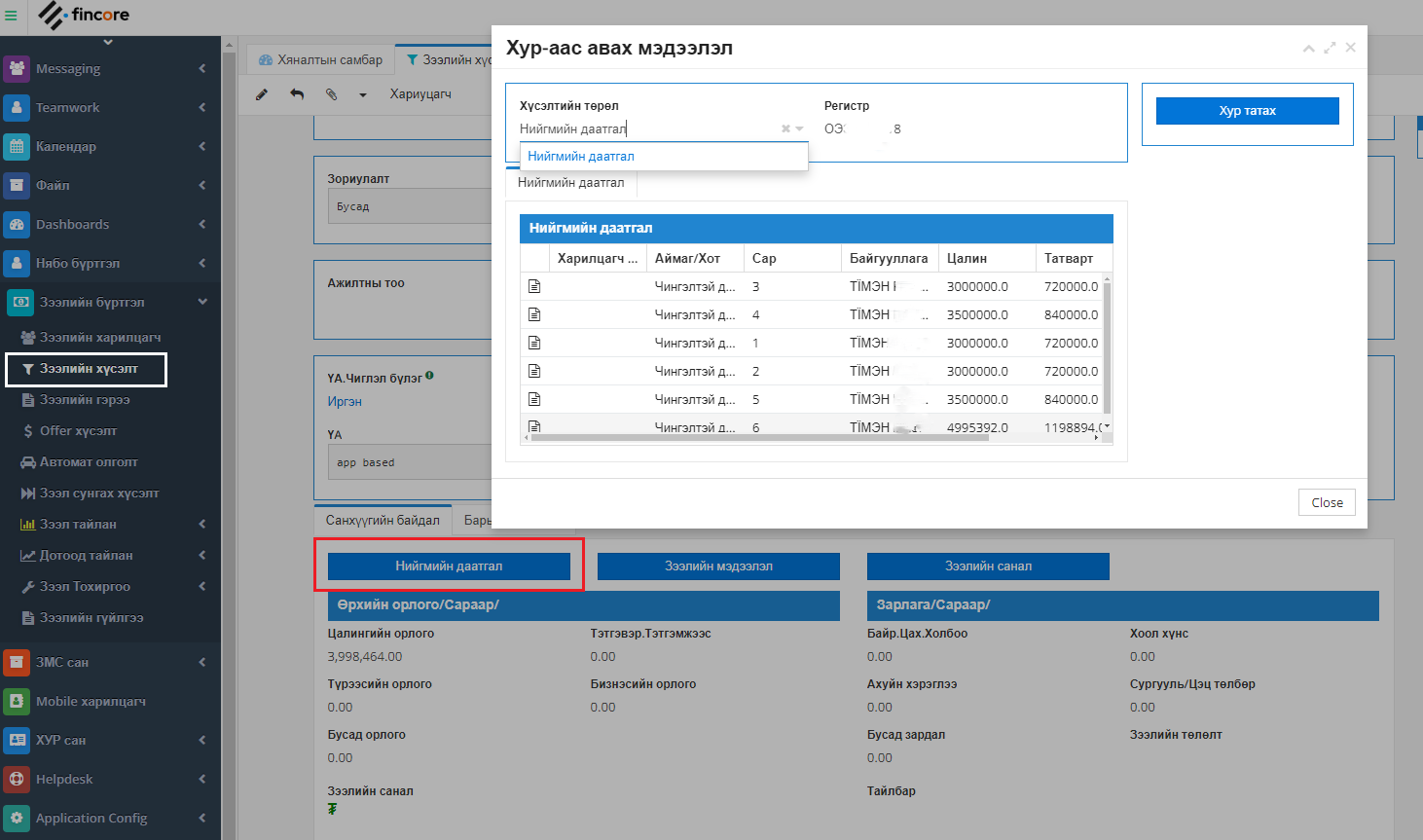Click the info icon beside YA.Чиглэл бүлэг
Image resolution: width=1423 pixels, height=840 pixels.
[x=429, y=376]
